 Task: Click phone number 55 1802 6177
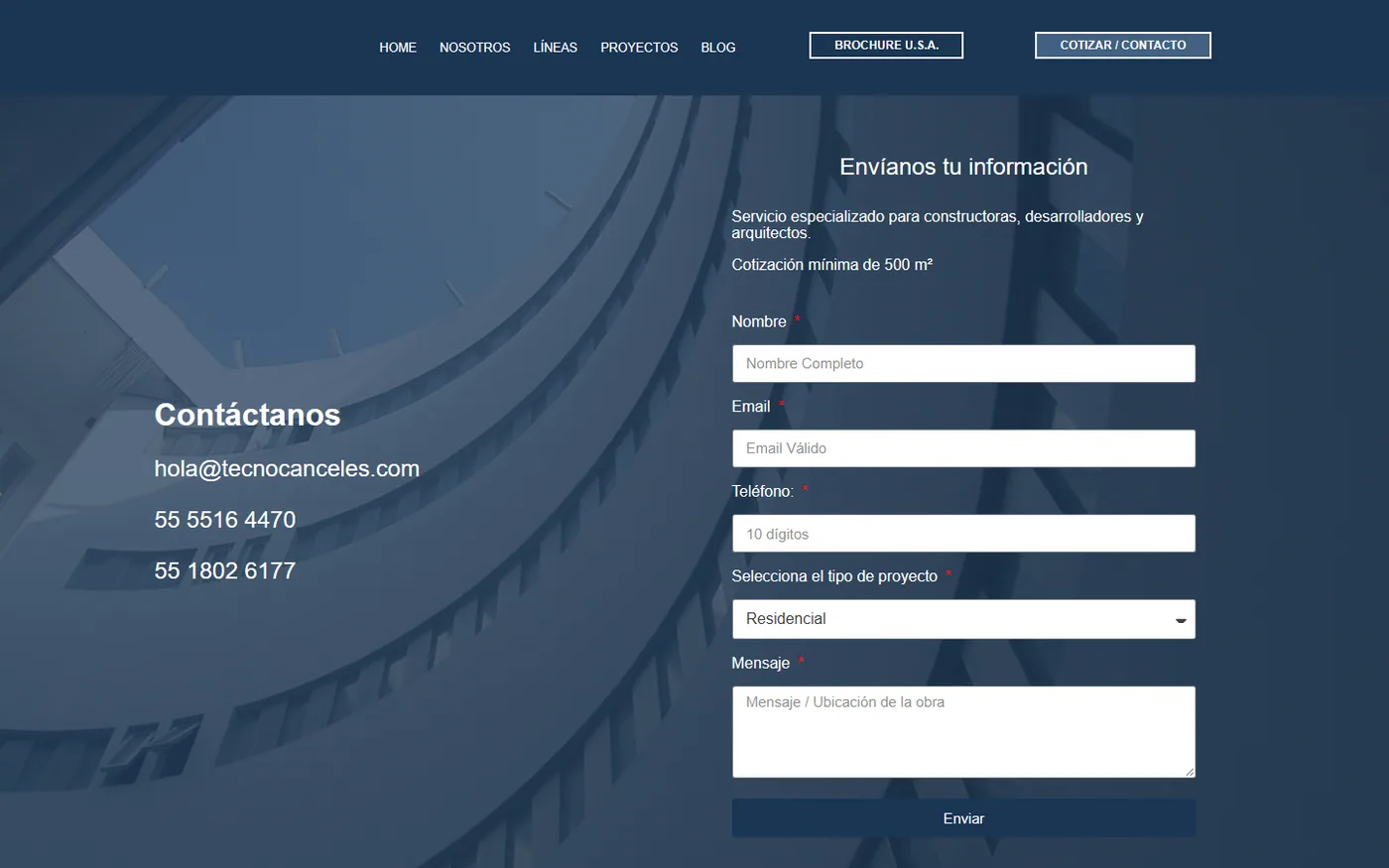pyautogui.click(x=225, y=570)
